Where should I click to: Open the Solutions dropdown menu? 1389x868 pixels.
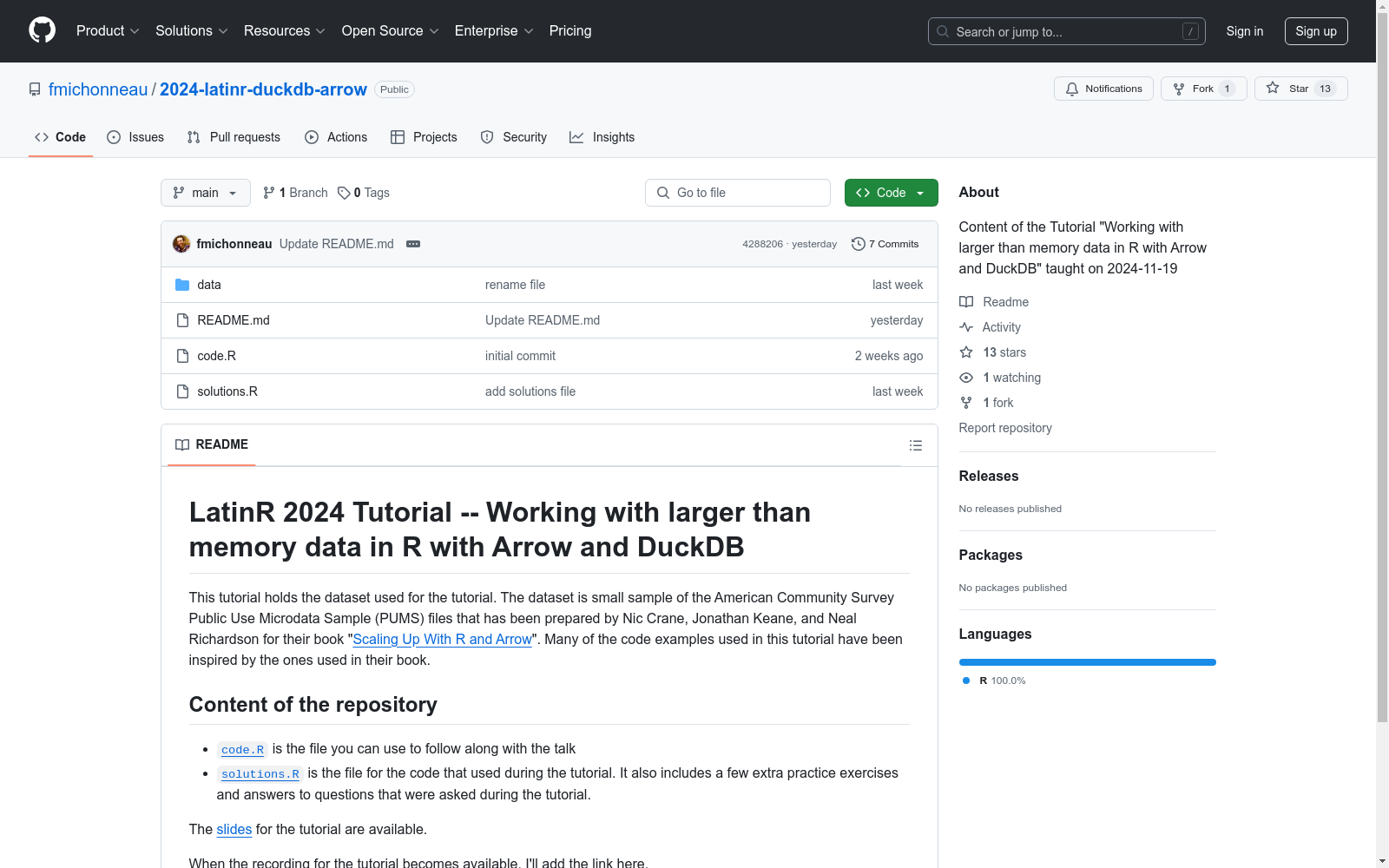(x=192, y=31)
